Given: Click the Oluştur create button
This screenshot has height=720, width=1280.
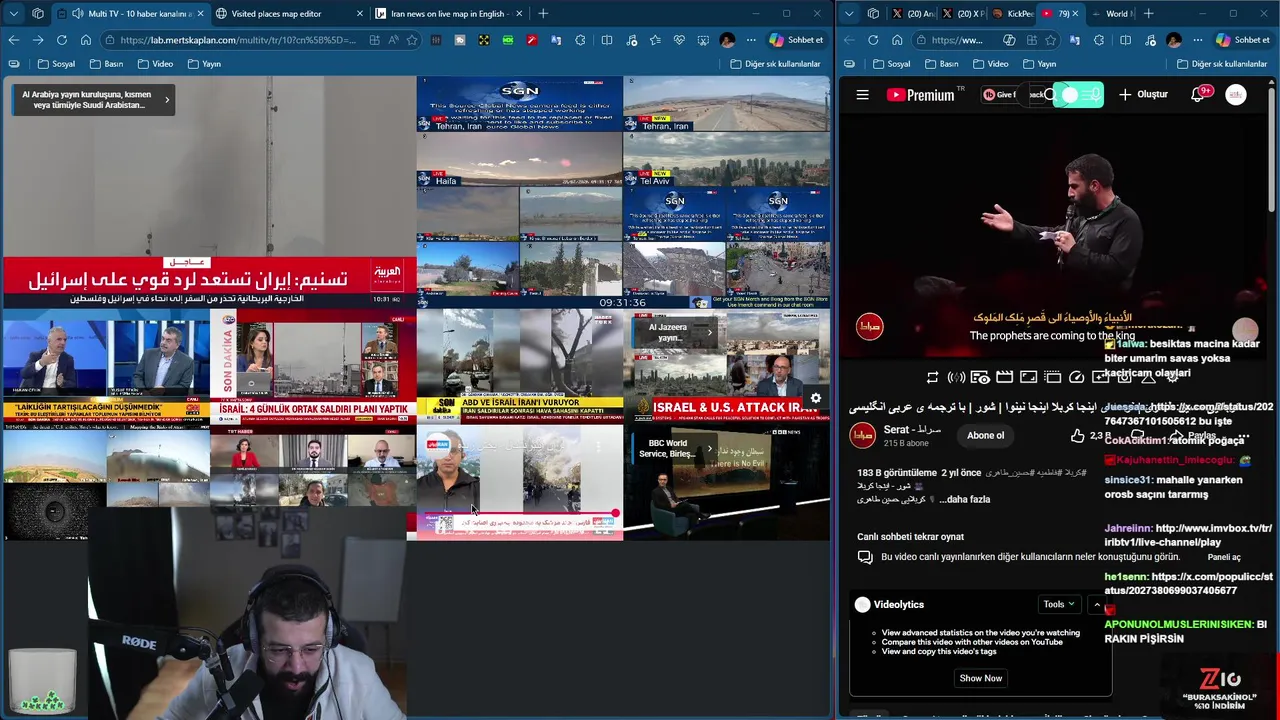Looking at the screenshot, I should pos(1143,95).
